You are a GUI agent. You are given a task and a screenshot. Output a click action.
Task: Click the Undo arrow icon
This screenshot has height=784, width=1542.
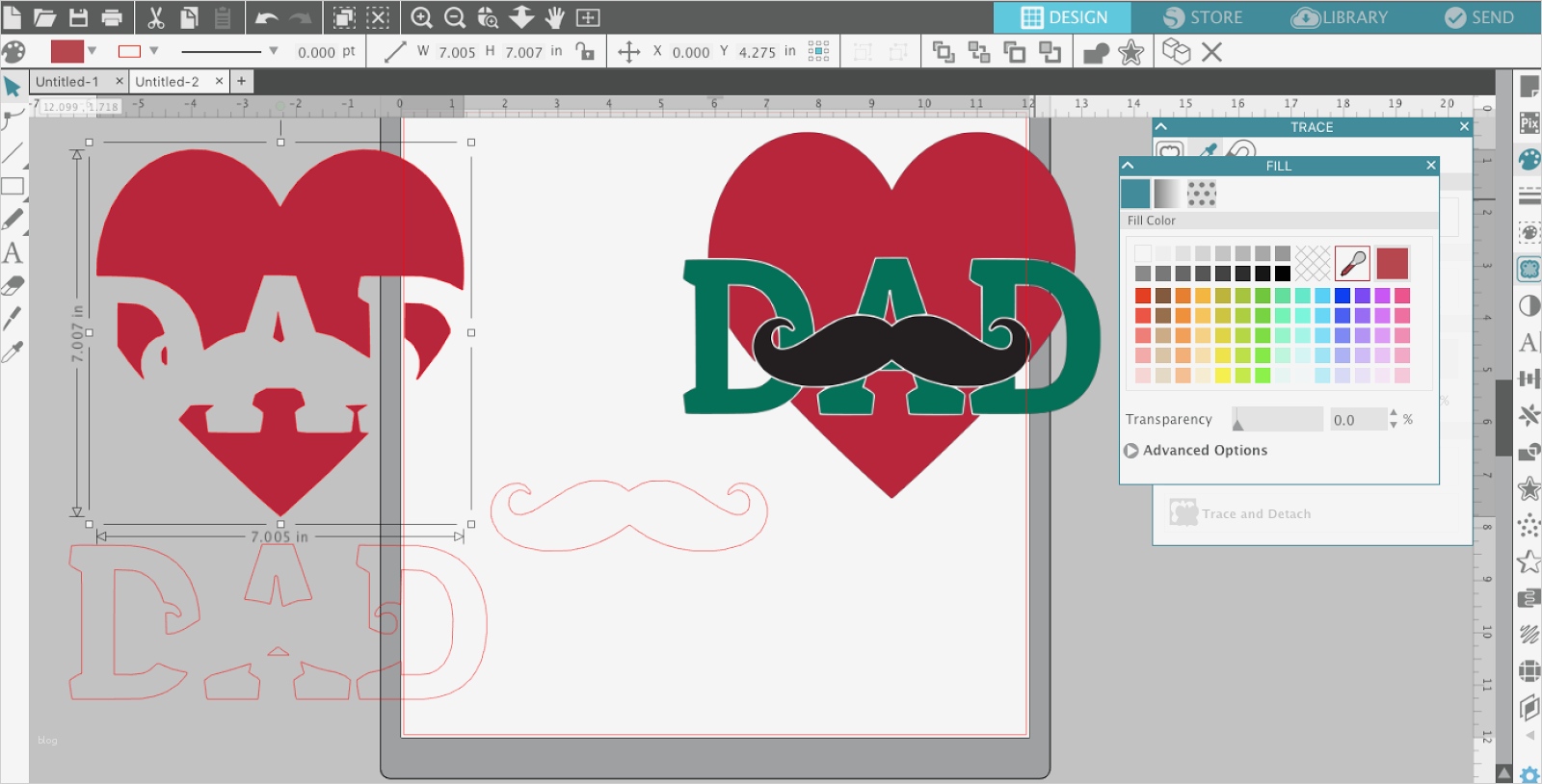click(267, 17)
